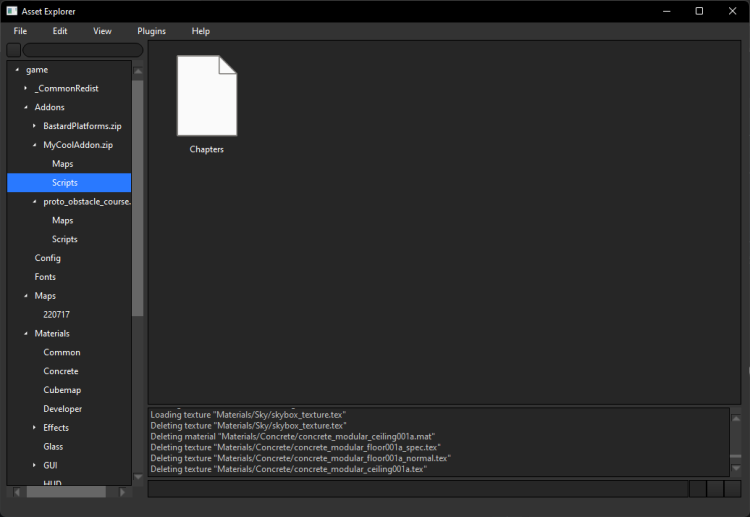The image size is (750, 517).
Task: Open the Plugins menu
Action: [x=151, y=31]
